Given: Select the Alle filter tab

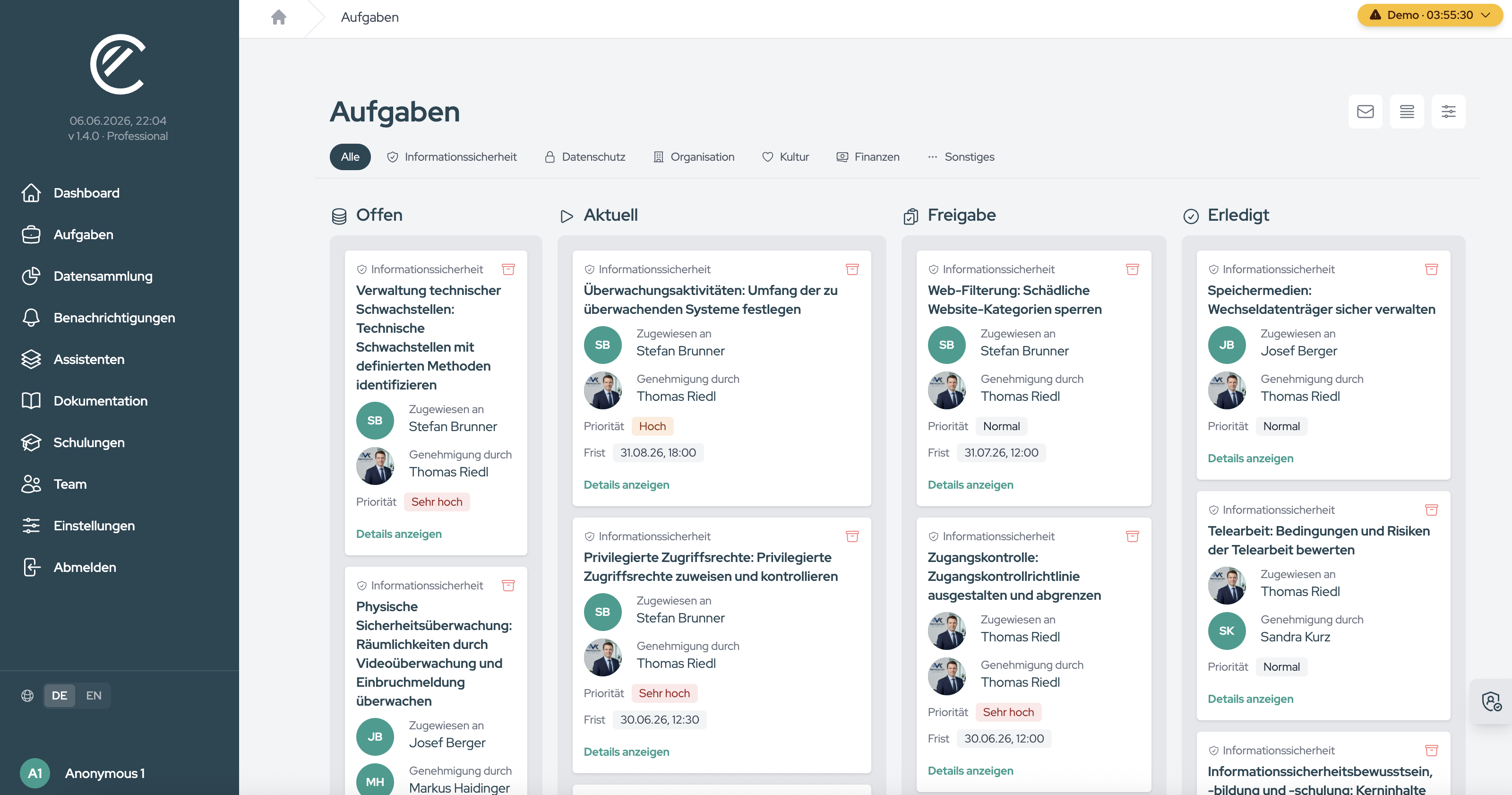Looking at the screenshot, I should (350, 157).
